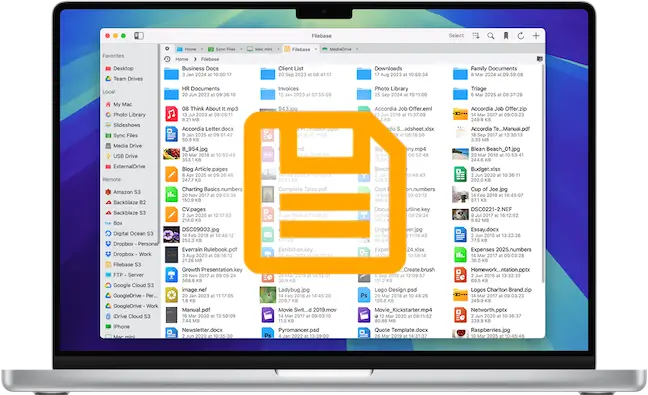Screen dimensions: 648x395
Task: Select the Ladybug.jpg thumbnail
Action: 268,295
